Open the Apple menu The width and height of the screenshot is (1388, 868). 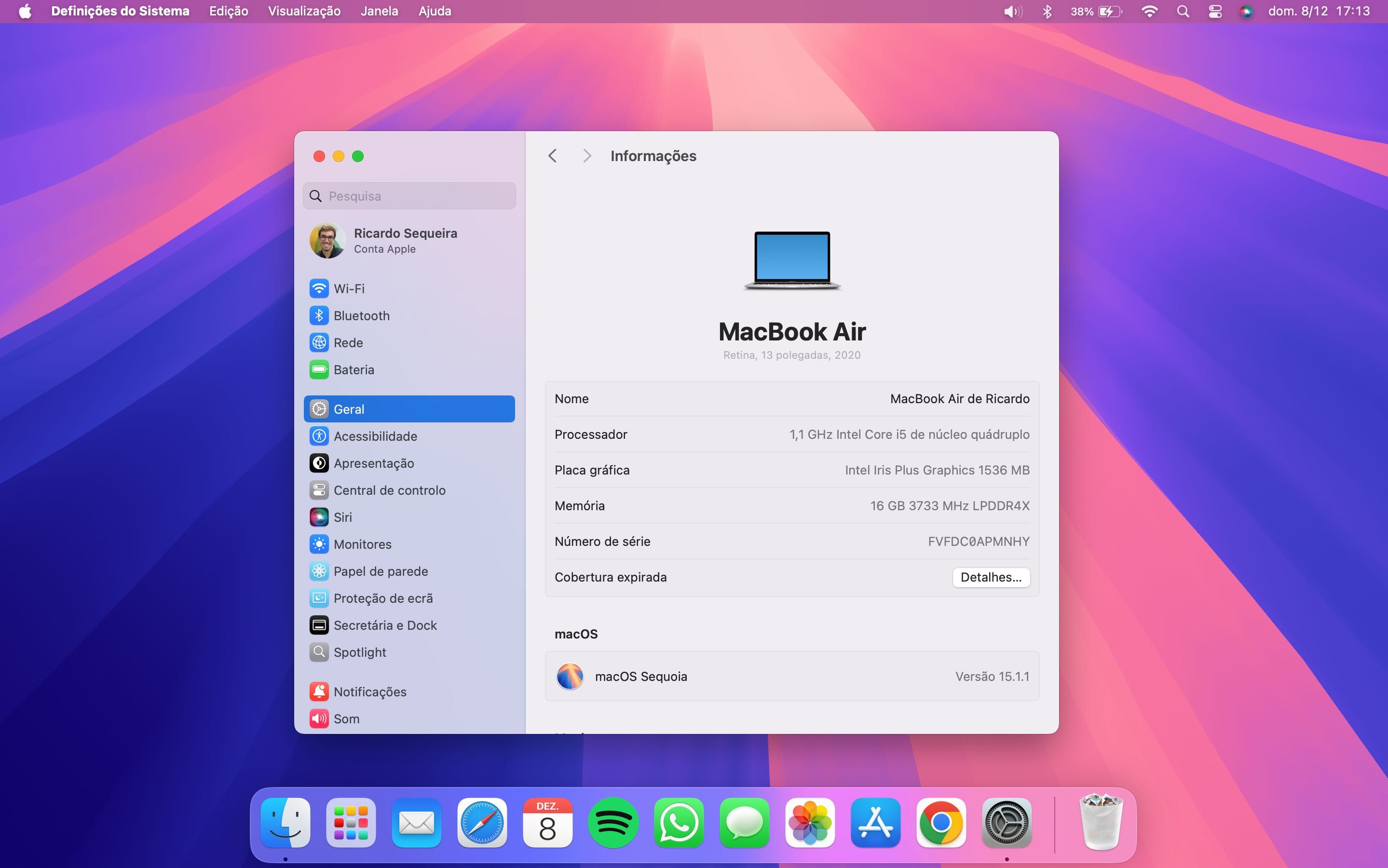tap(25, 11)
